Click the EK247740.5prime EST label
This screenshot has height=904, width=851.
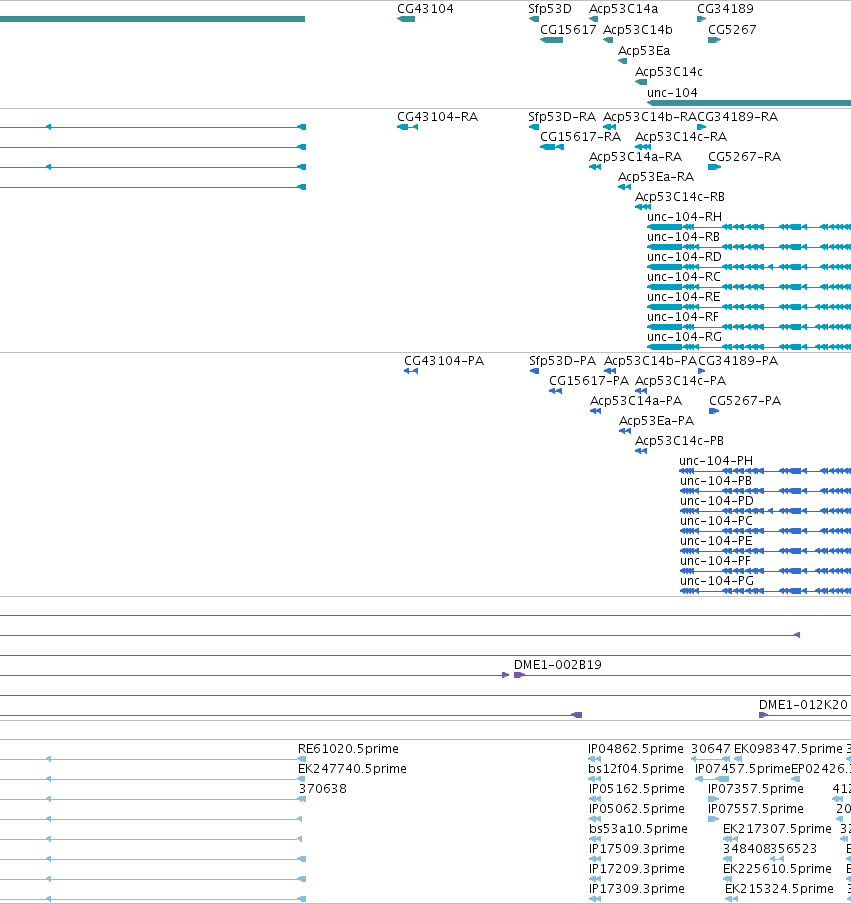pyautogui.click(x=352, y=769)
